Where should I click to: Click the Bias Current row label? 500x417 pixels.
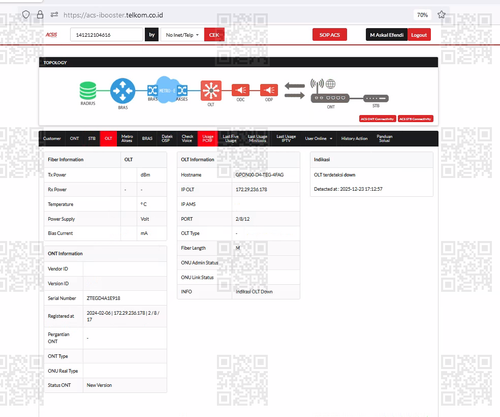60,233
